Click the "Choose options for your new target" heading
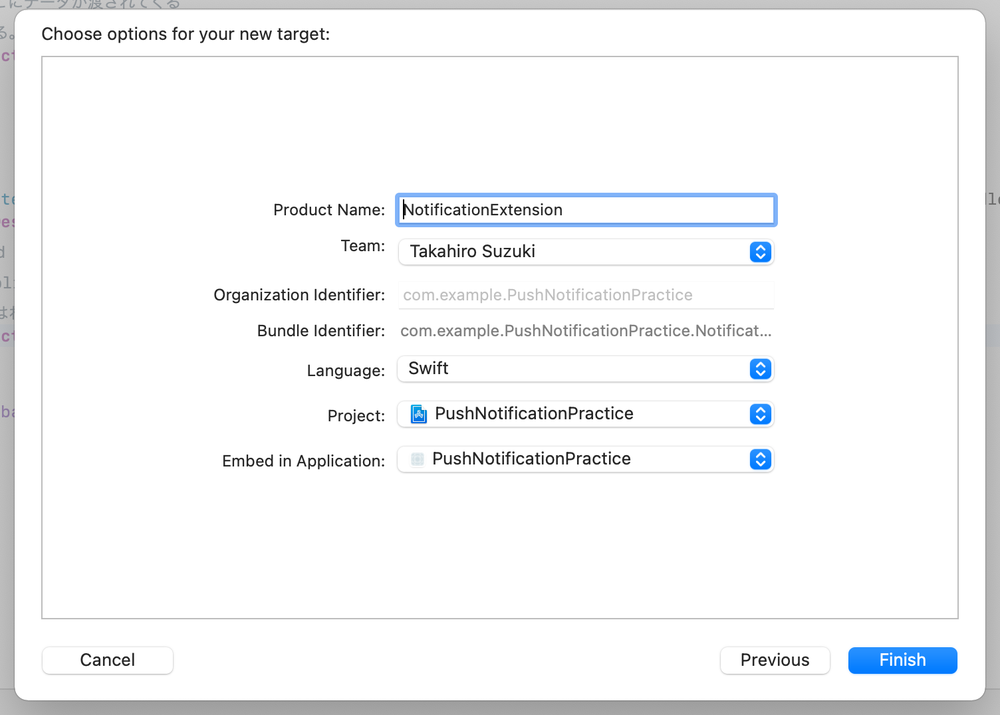Image resolution: width=1000 pixels, height=715 pixels. pyautogui.click(x=186, y=34)
